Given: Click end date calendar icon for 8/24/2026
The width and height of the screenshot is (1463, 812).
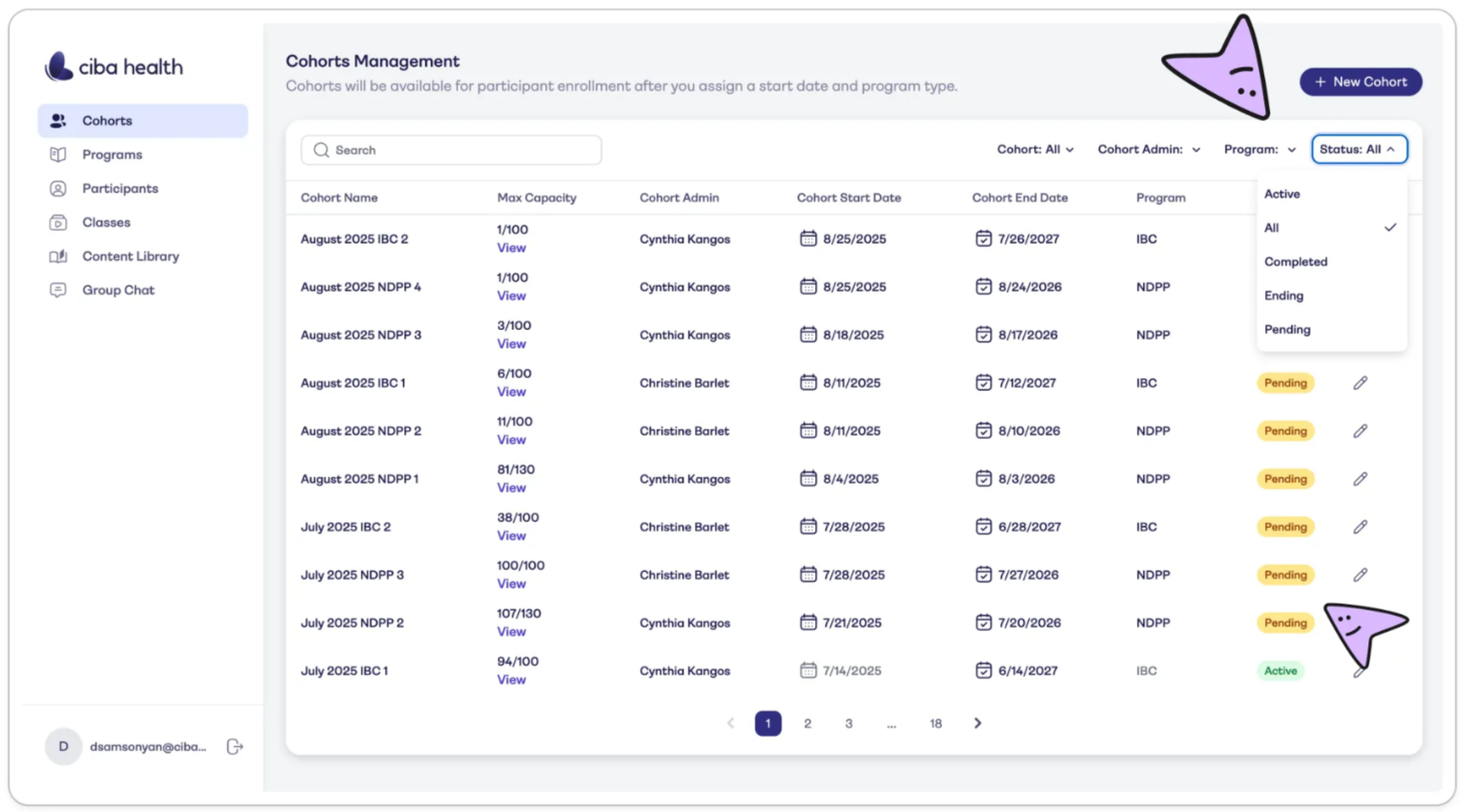Looking at the screenshot, I should pos(983,286).
